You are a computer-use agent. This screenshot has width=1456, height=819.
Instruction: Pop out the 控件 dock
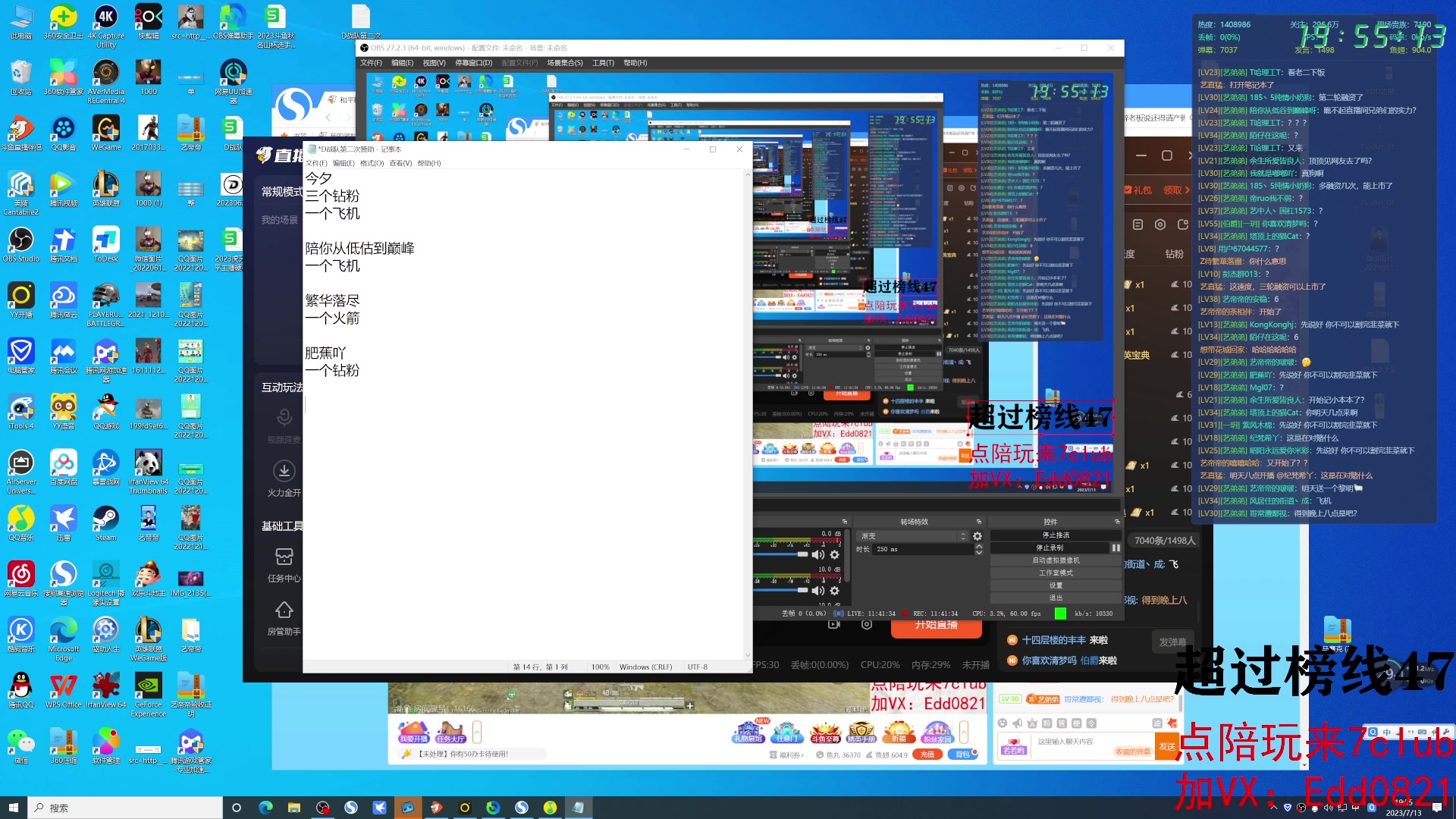point(1117,522)
